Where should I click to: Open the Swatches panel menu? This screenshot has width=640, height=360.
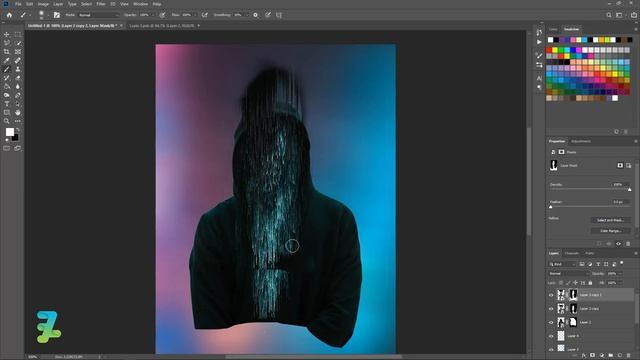(636, 29)
